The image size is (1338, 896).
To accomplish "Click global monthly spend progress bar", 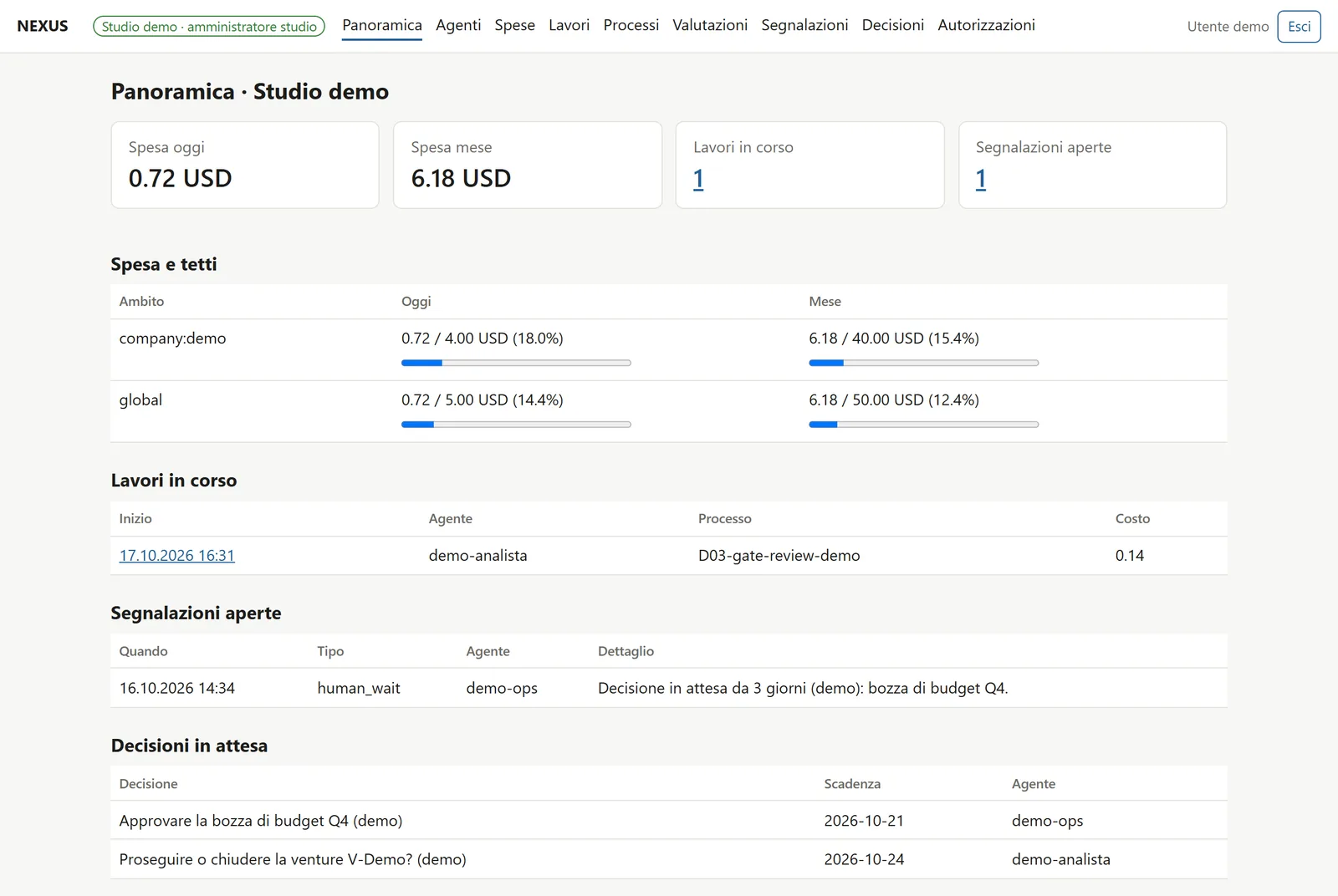I will tap(923, 425).
